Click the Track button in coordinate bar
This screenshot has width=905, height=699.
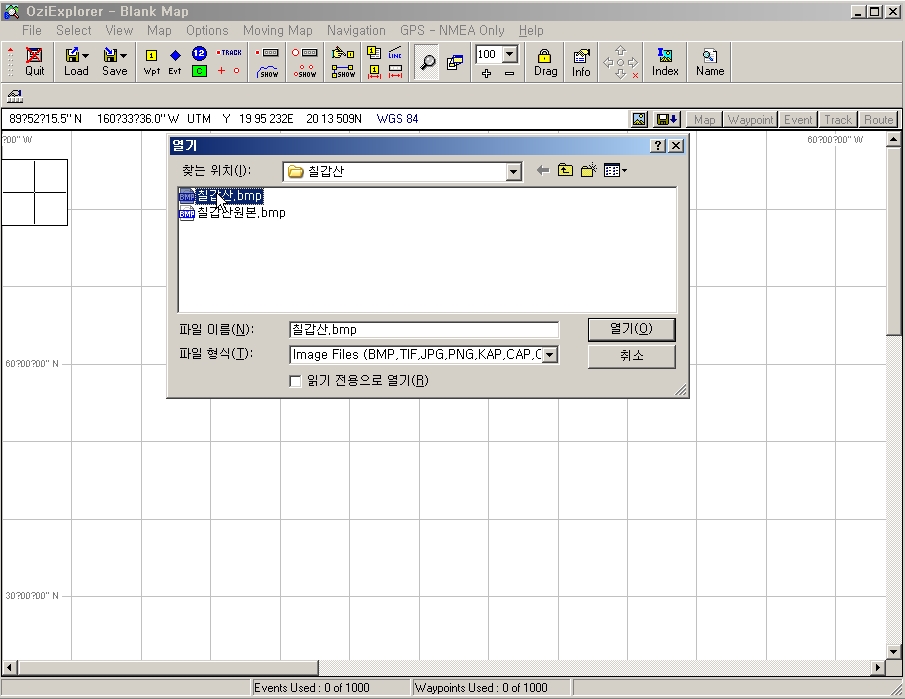[x=837, y=119]
